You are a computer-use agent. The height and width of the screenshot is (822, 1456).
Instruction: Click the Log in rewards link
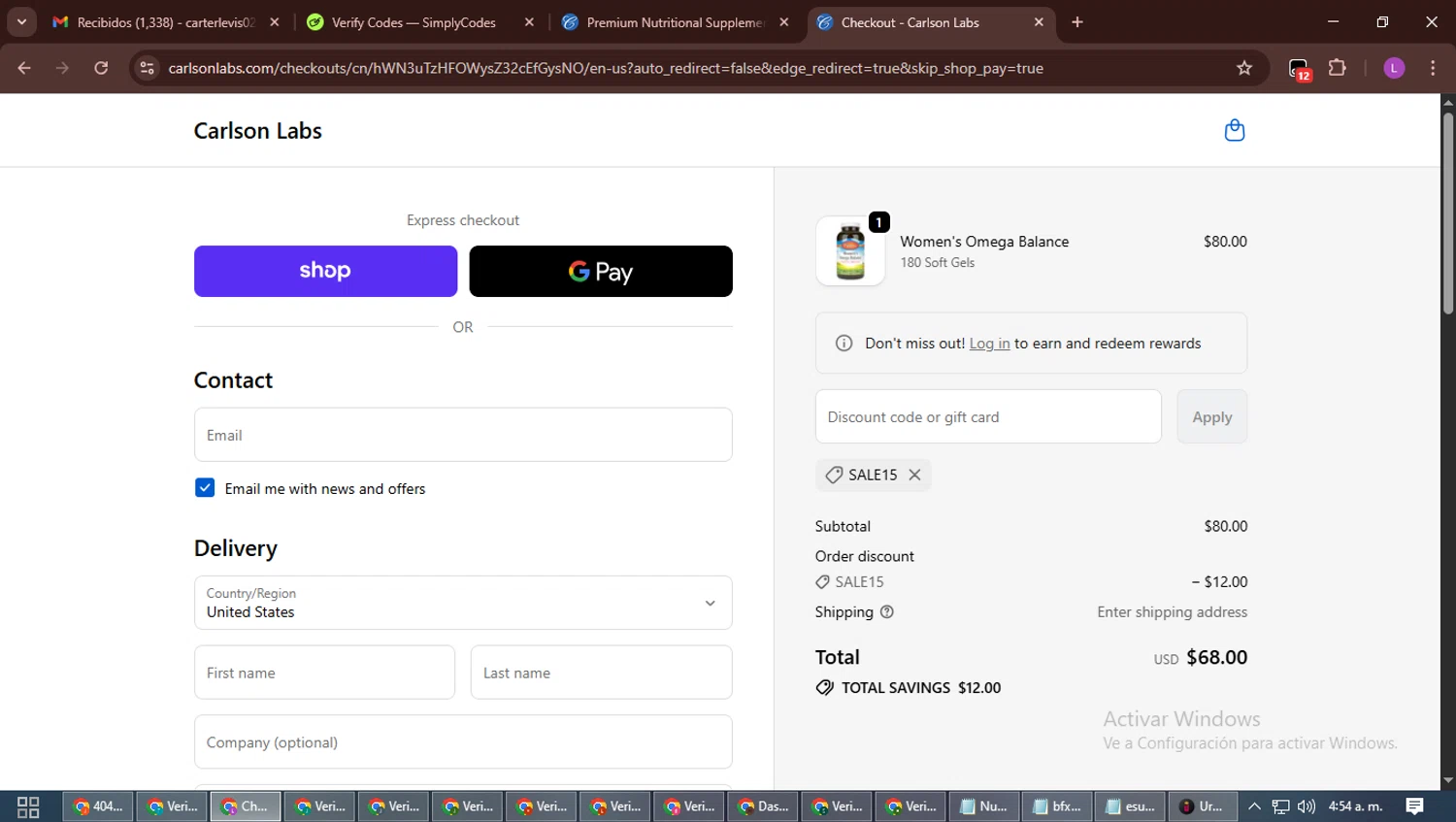989,344
